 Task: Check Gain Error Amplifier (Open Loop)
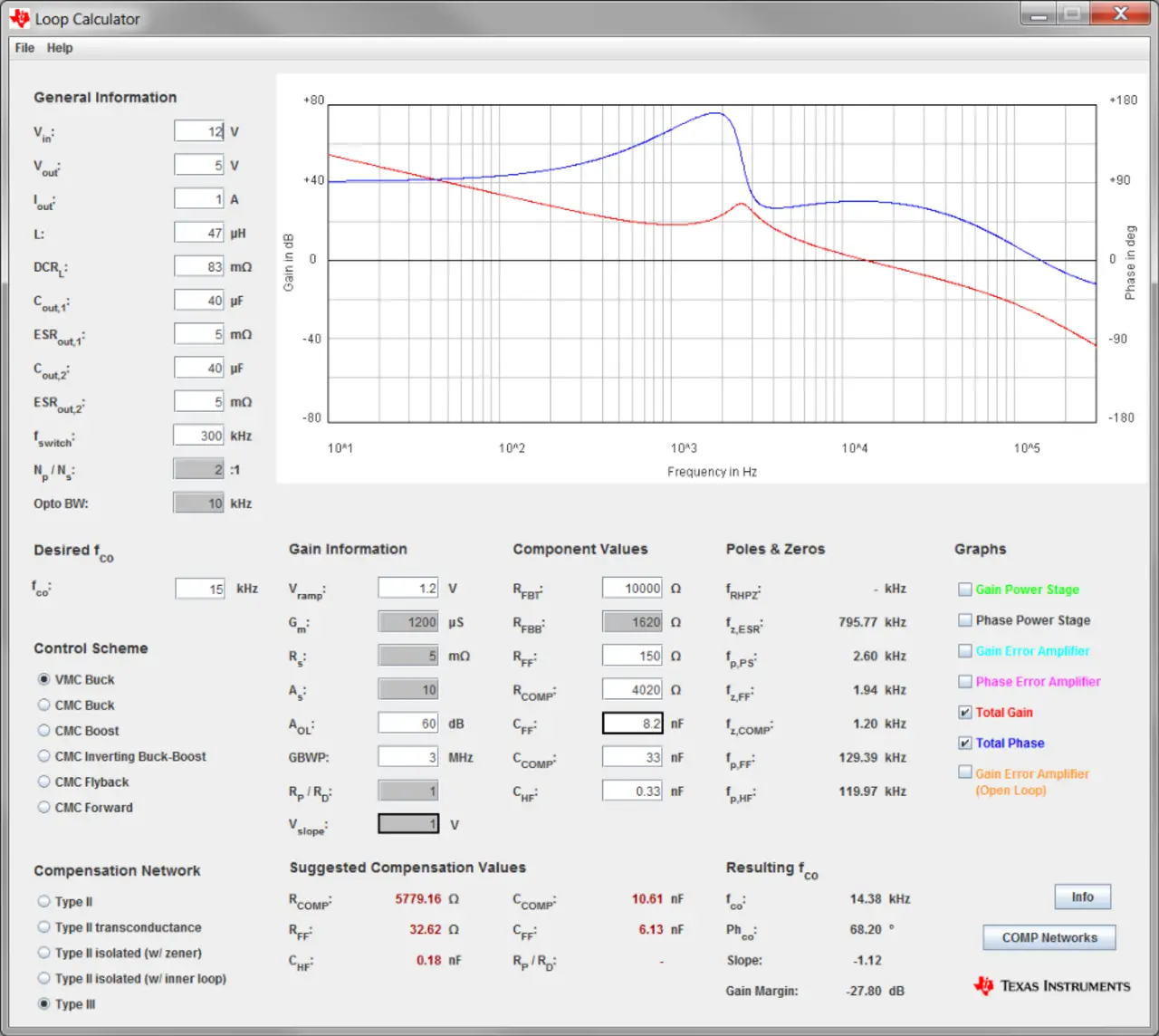click(965, 772)
